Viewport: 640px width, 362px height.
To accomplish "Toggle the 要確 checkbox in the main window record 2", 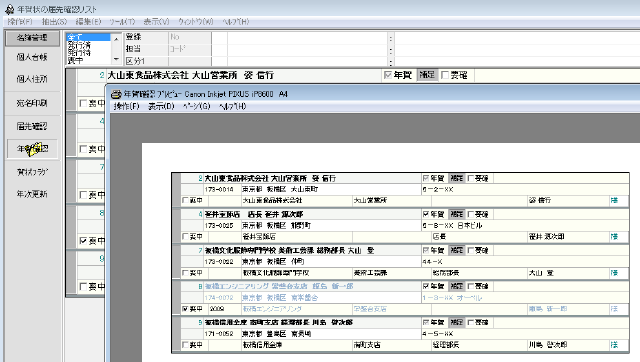I will point(445,75).
